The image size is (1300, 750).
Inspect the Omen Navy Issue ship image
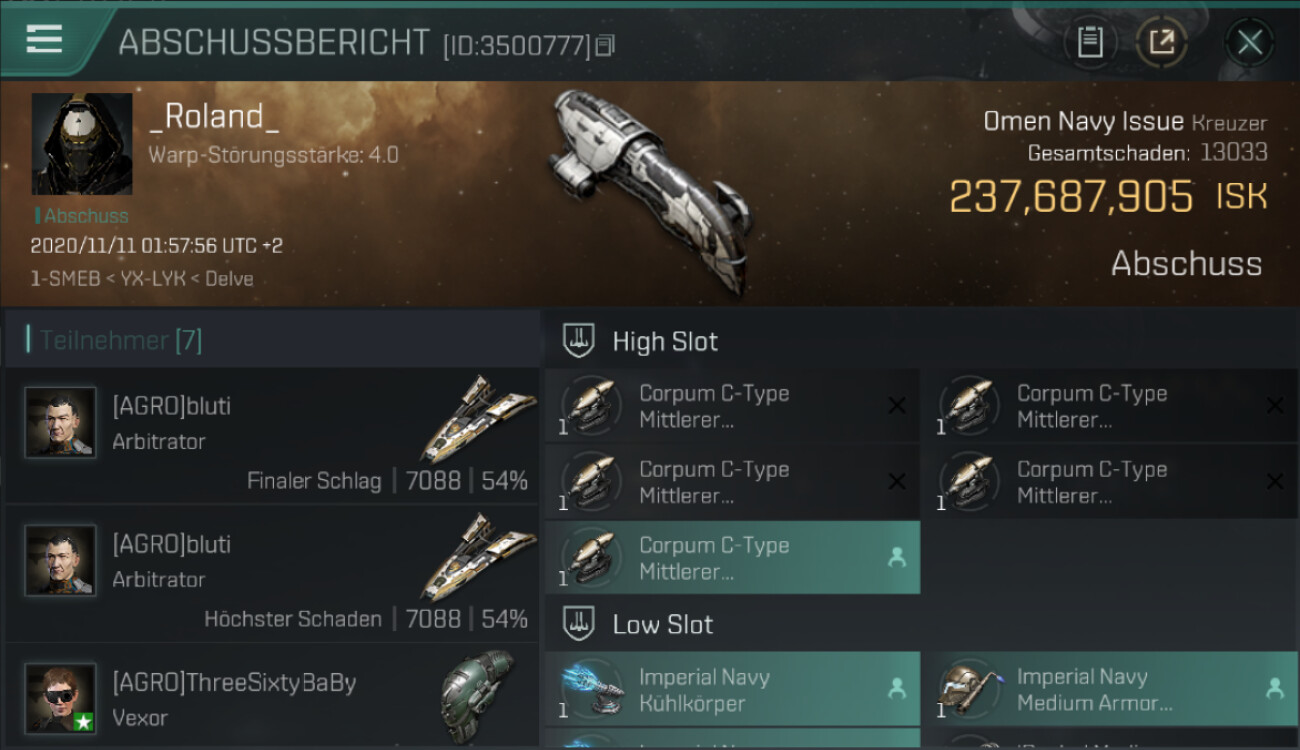(x=650, y=190)
